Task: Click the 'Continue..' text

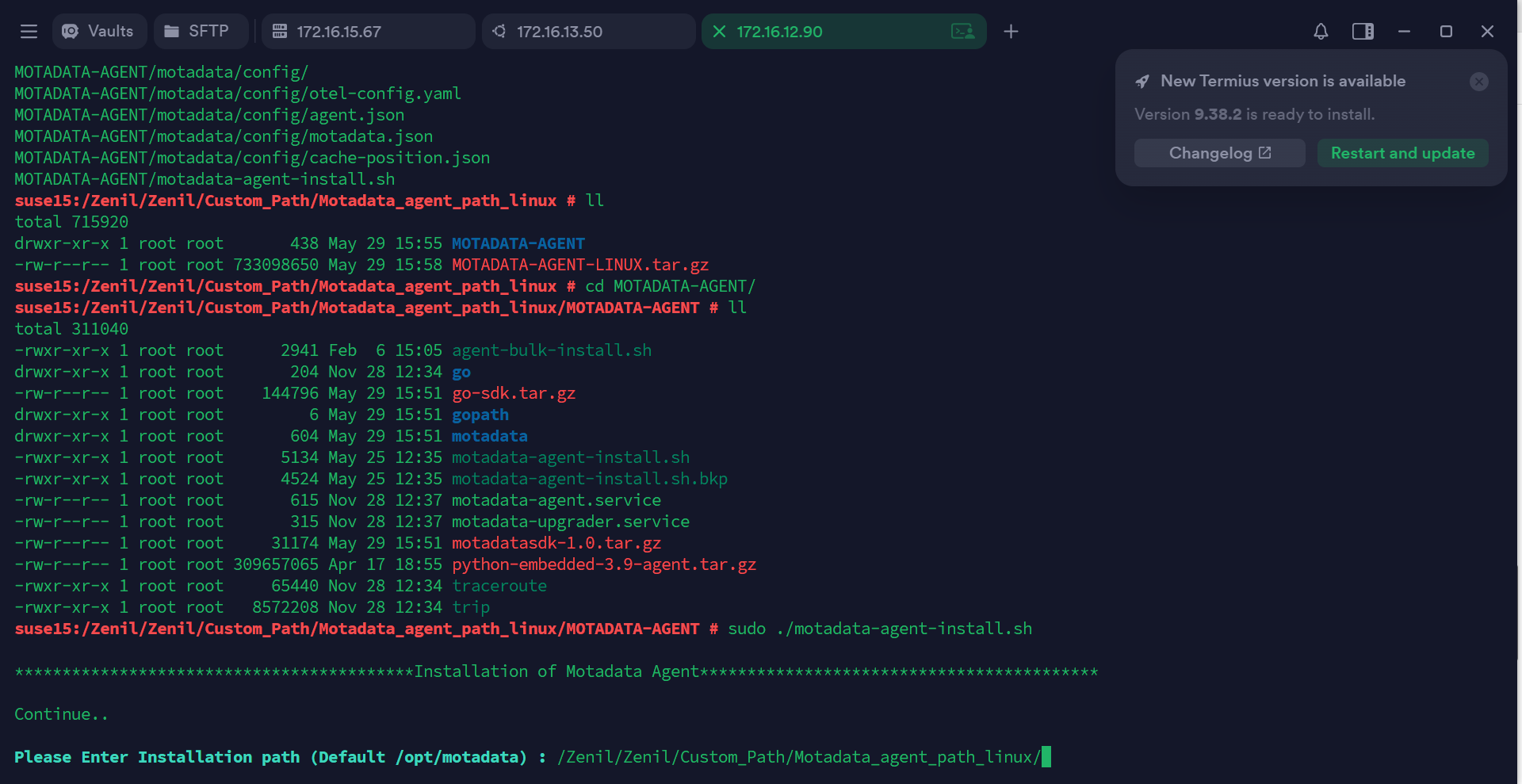Action: [61, 714]
